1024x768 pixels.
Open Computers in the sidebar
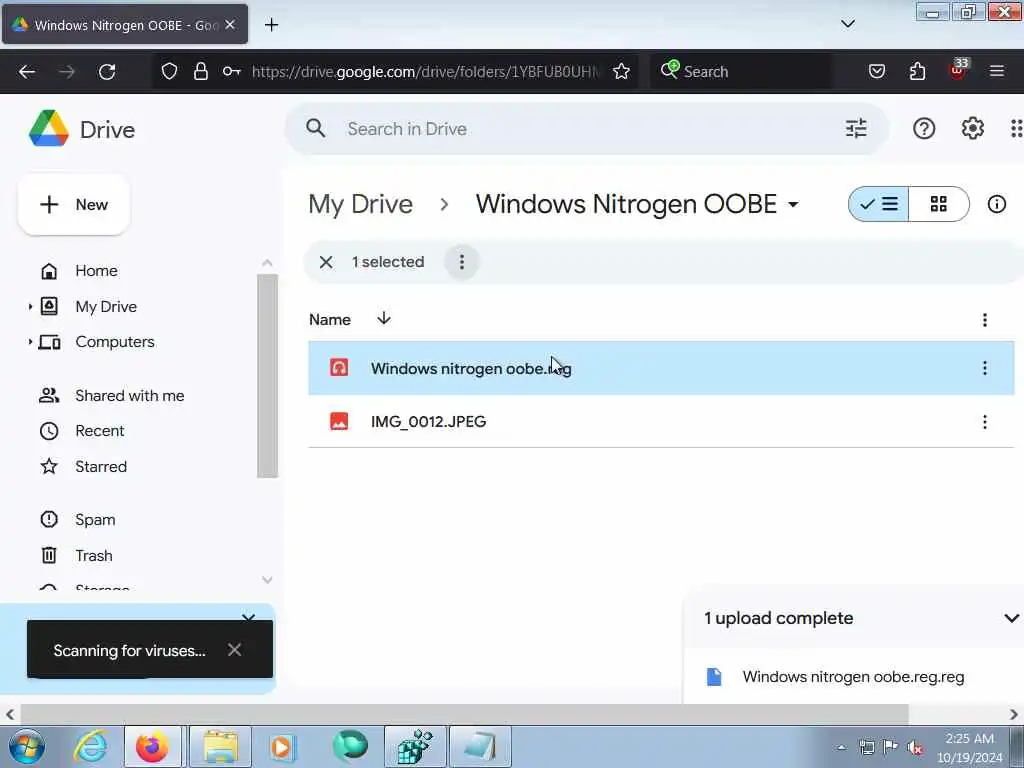[x=114, y=342]
